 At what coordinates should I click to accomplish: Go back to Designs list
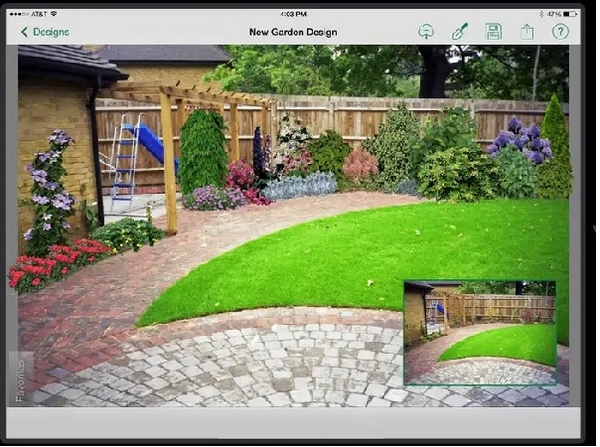pos(45,32)
